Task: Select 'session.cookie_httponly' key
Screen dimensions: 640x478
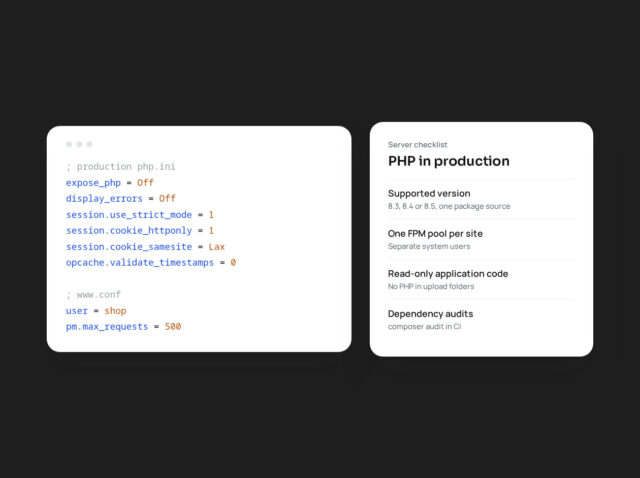Action: [129, 231]
